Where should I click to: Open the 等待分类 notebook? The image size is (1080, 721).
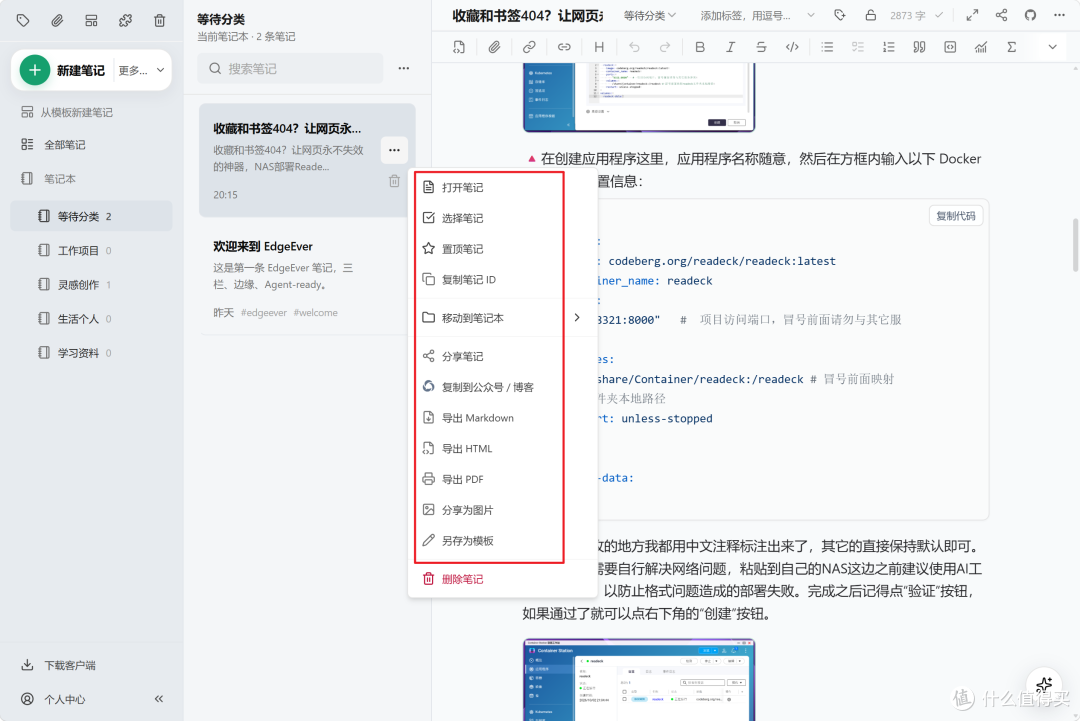coord(91,216)
